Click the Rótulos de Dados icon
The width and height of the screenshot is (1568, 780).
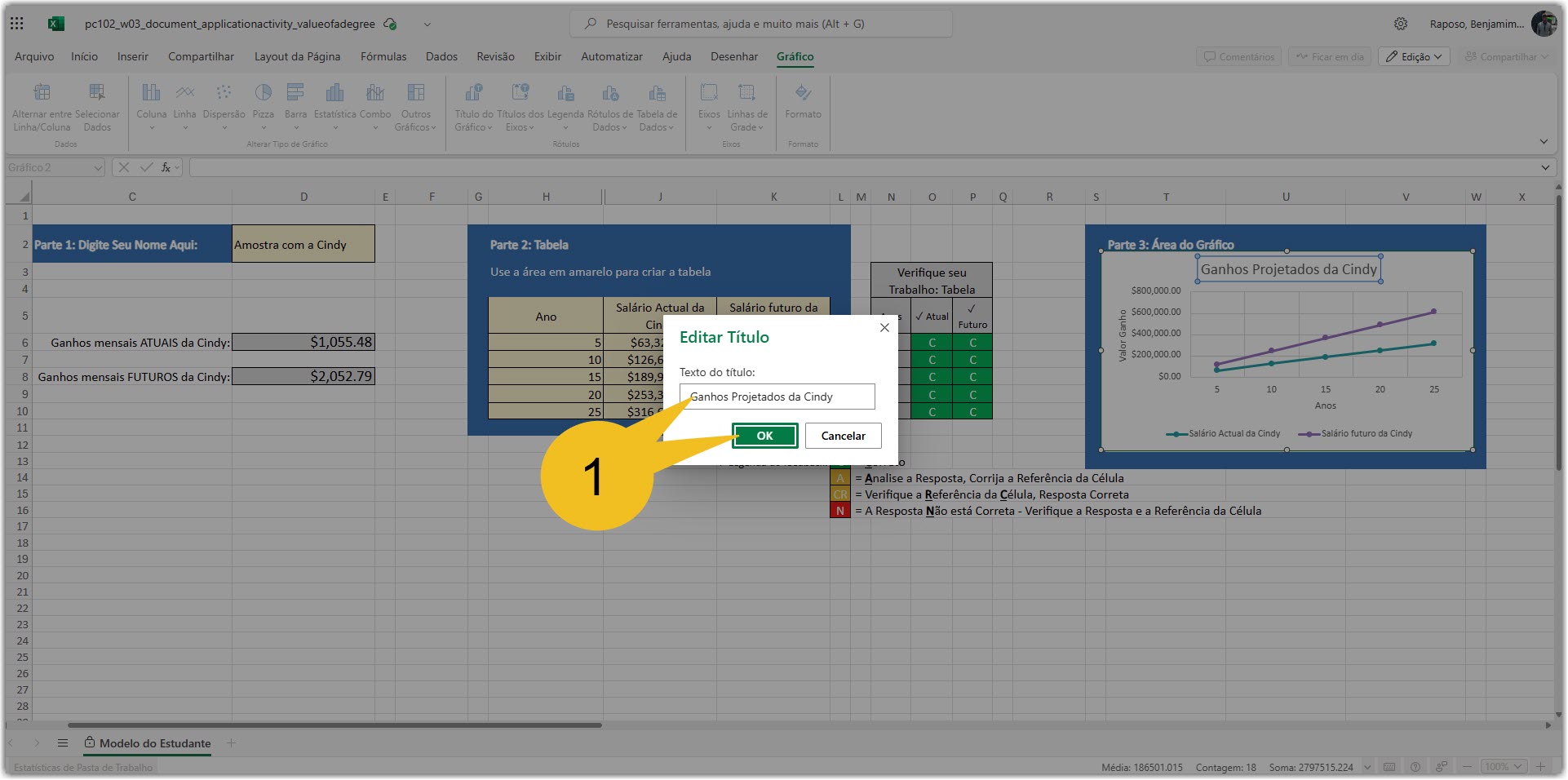click(610, 92)
